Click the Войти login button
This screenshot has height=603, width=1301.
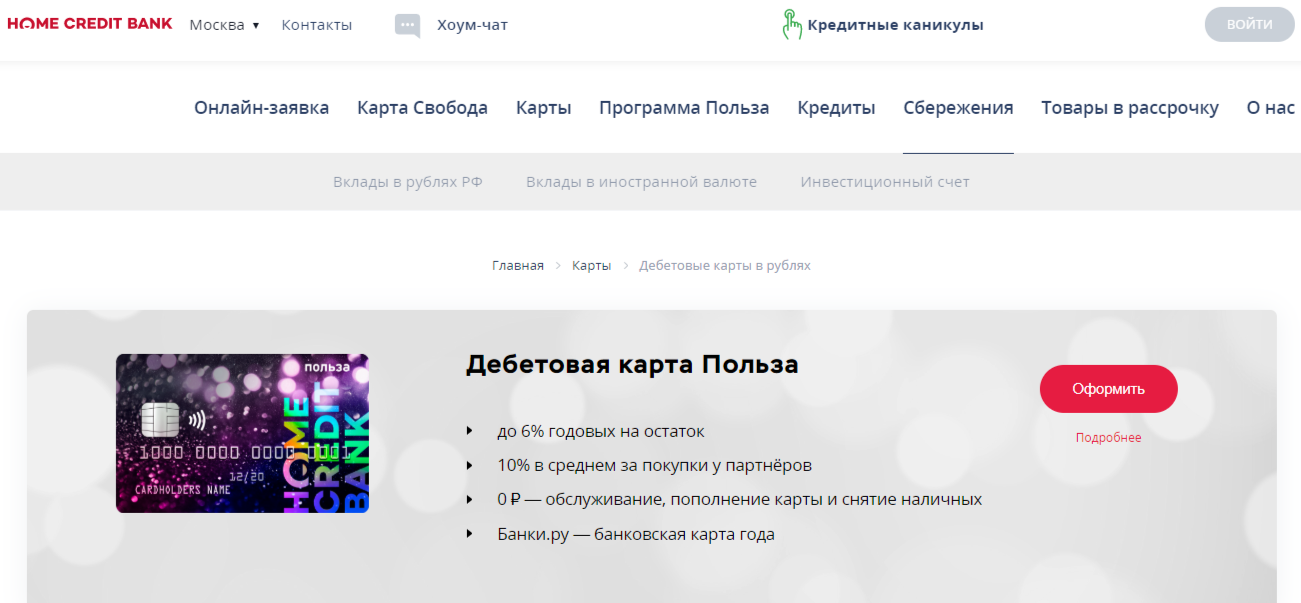1249,24
